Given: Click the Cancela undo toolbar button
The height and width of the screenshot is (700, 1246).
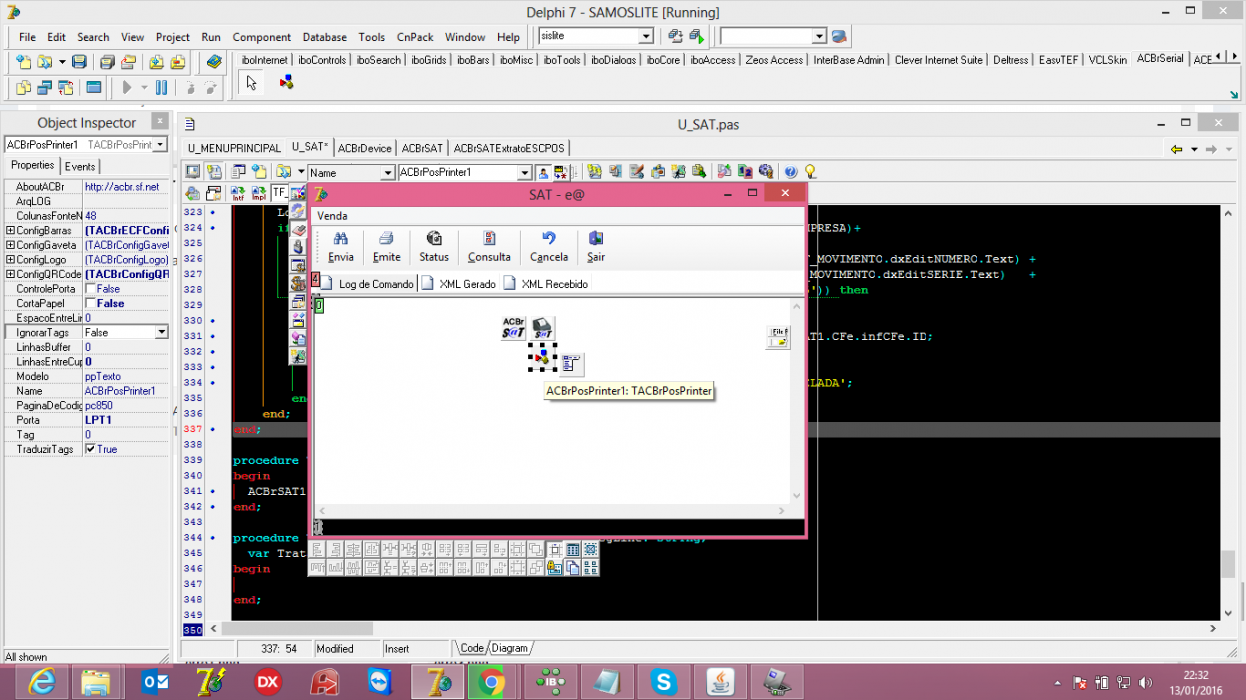Looking at the screenshot, I should click(549, 246).
